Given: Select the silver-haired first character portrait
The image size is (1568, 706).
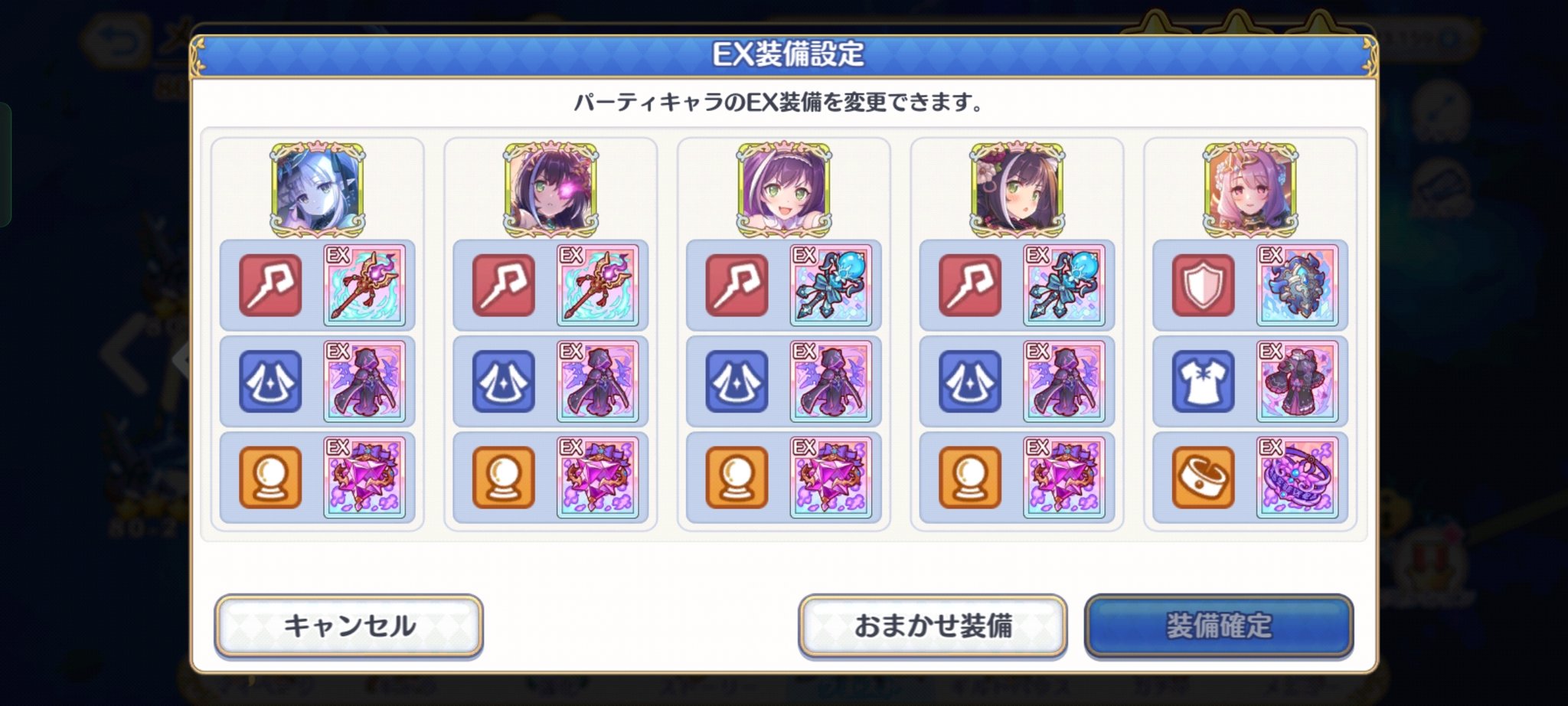Looking at the screenshot, I should 318,189.
